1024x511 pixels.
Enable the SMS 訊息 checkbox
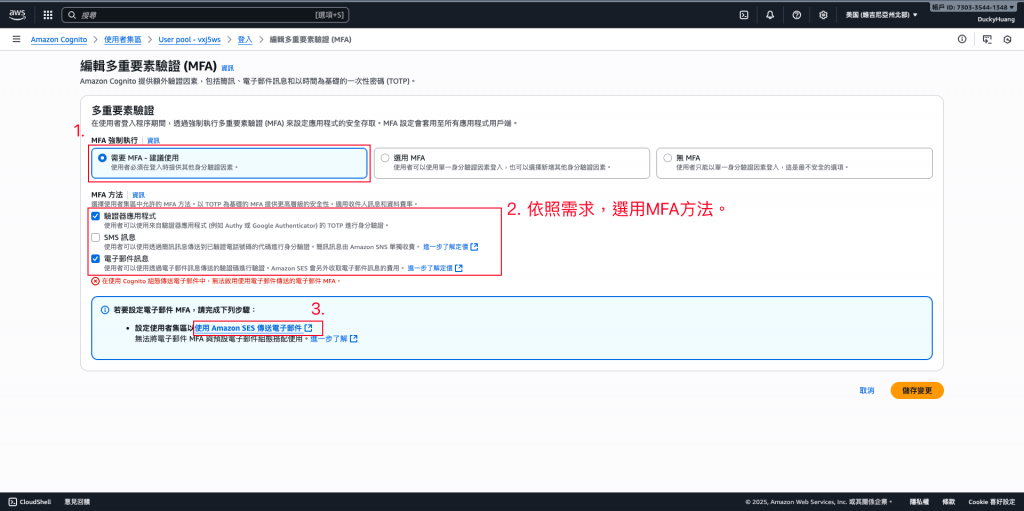pyautogui.click(x=95, y=237)
